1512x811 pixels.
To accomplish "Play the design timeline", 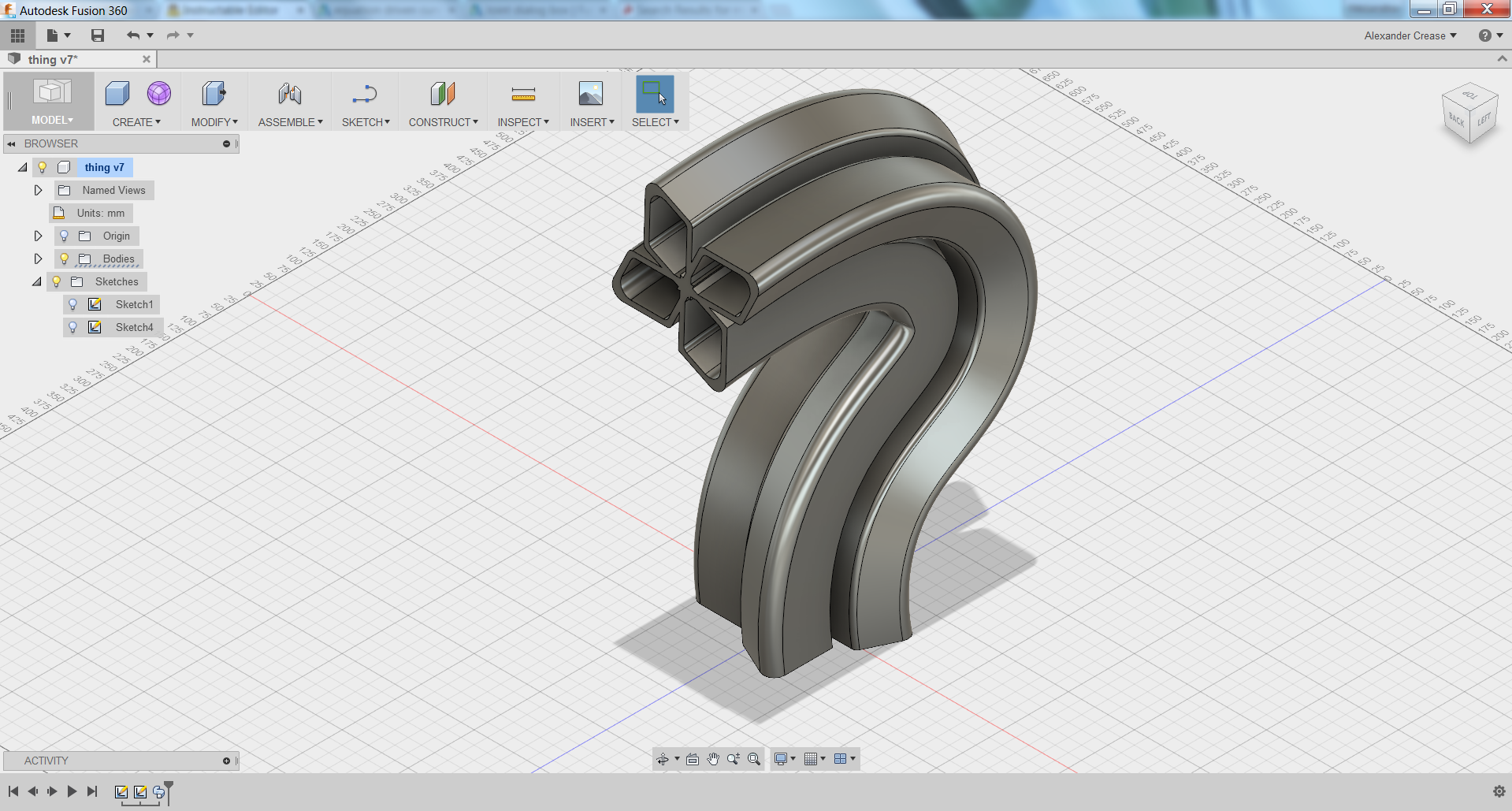I will 72,791.
